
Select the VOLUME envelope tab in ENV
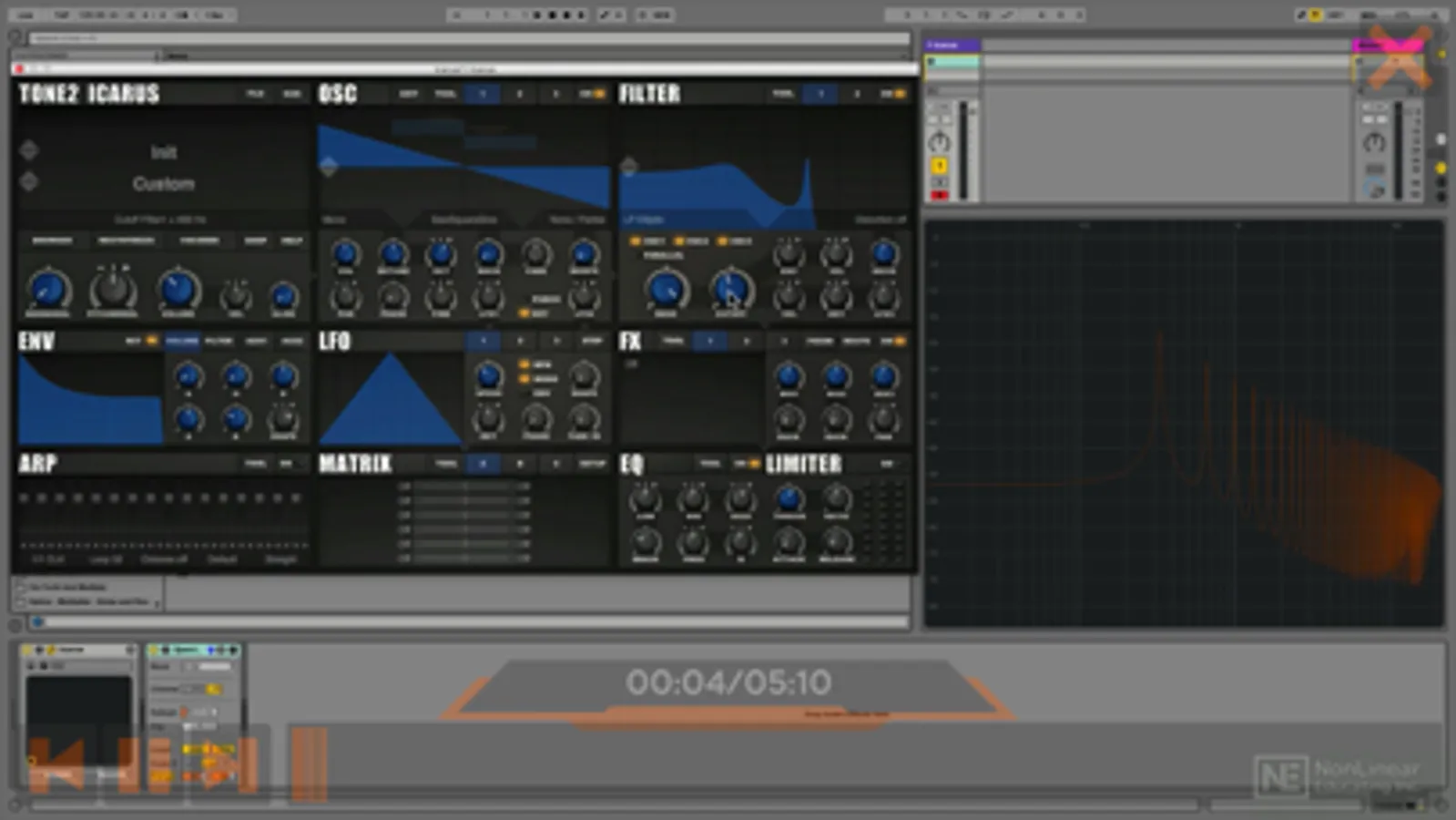pos(182,341)
